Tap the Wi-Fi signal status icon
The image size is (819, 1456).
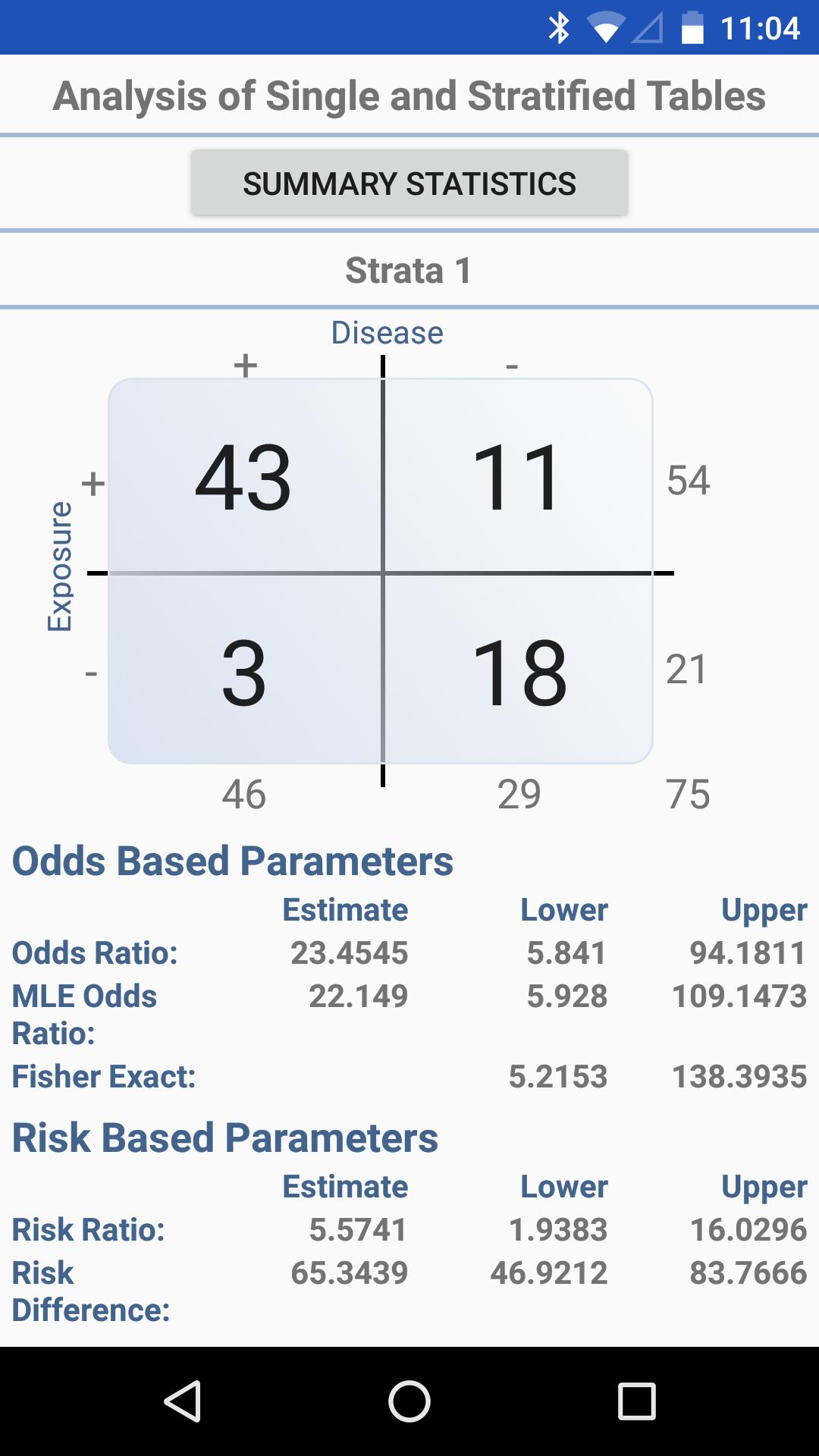tap(605, 28)
